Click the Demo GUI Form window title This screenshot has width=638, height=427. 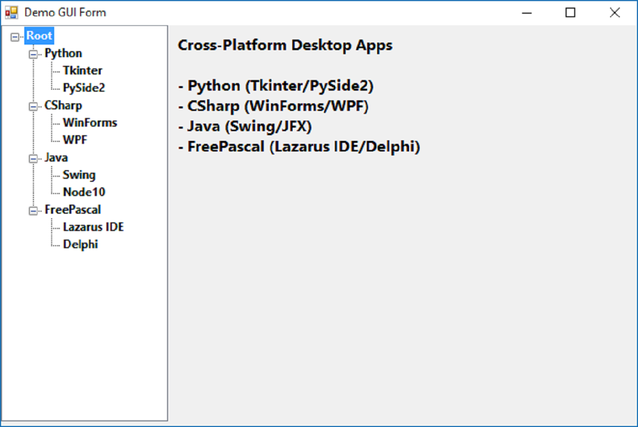coord(65,13)
